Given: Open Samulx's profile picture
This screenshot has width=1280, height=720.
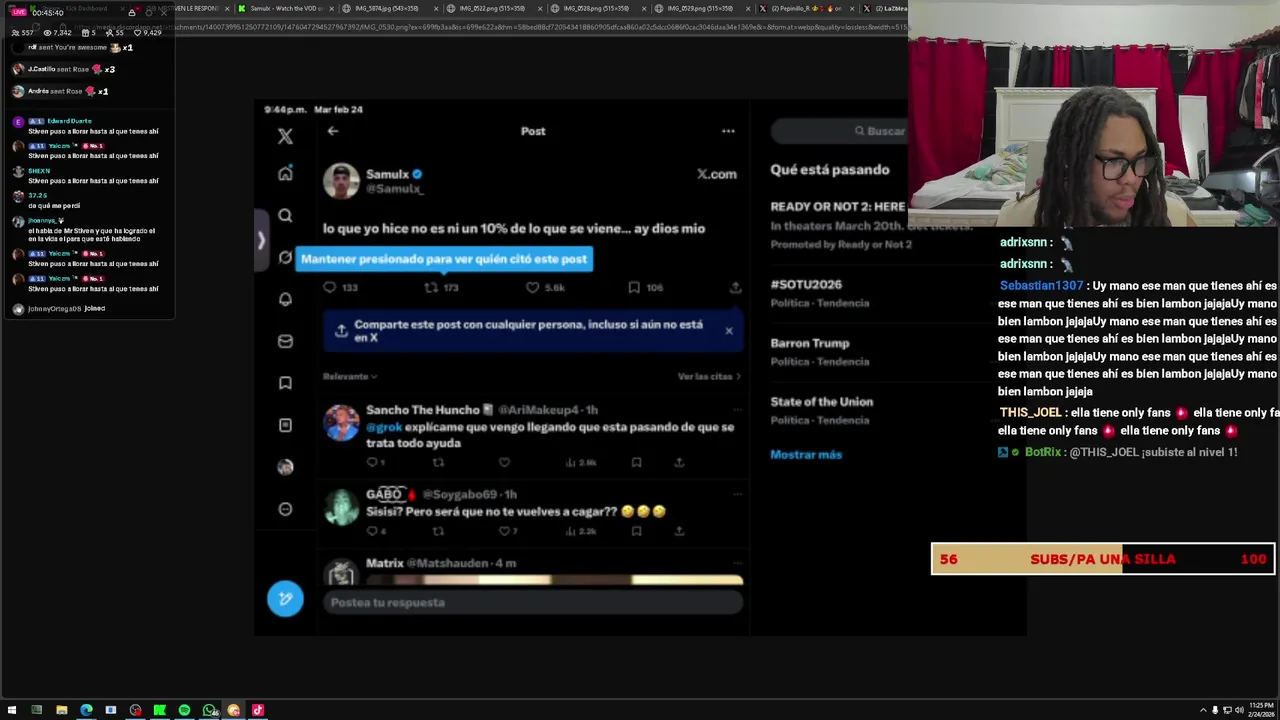Looking at the screenshot, I should pos(341,181).
